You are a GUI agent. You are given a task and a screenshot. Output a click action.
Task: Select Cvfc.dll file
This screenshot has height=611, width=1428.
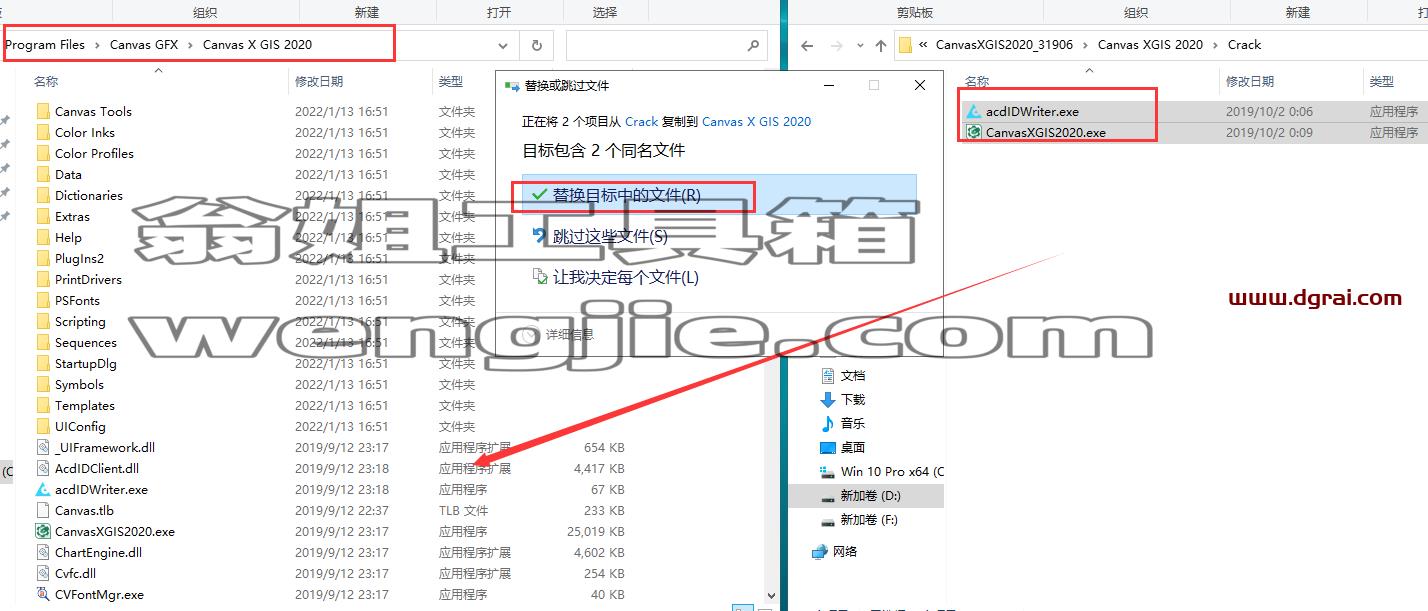tap(75, 573)
